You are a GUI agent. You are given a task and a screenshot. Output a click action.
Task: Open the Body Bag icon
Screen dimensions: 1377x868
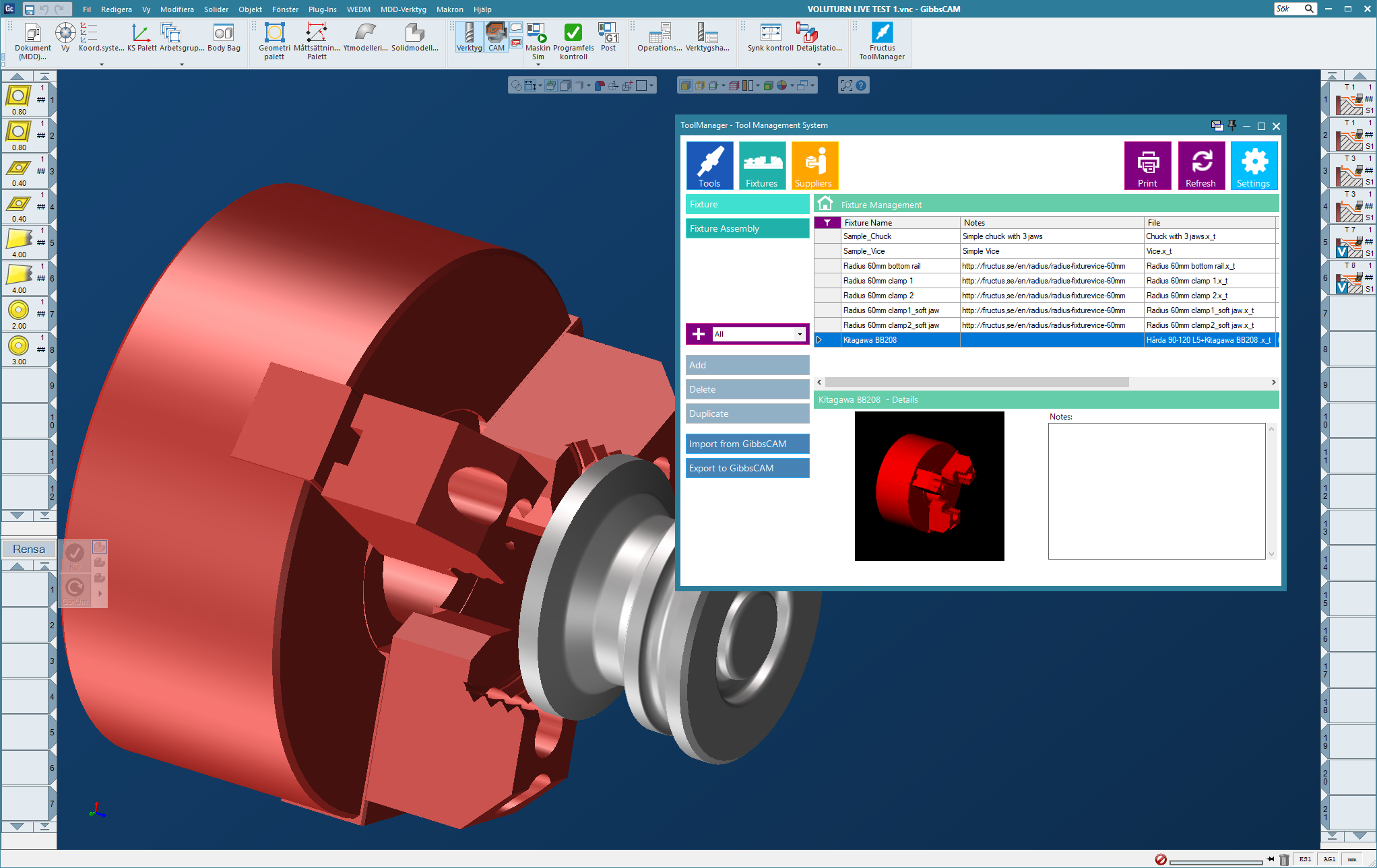coord(224,37)
